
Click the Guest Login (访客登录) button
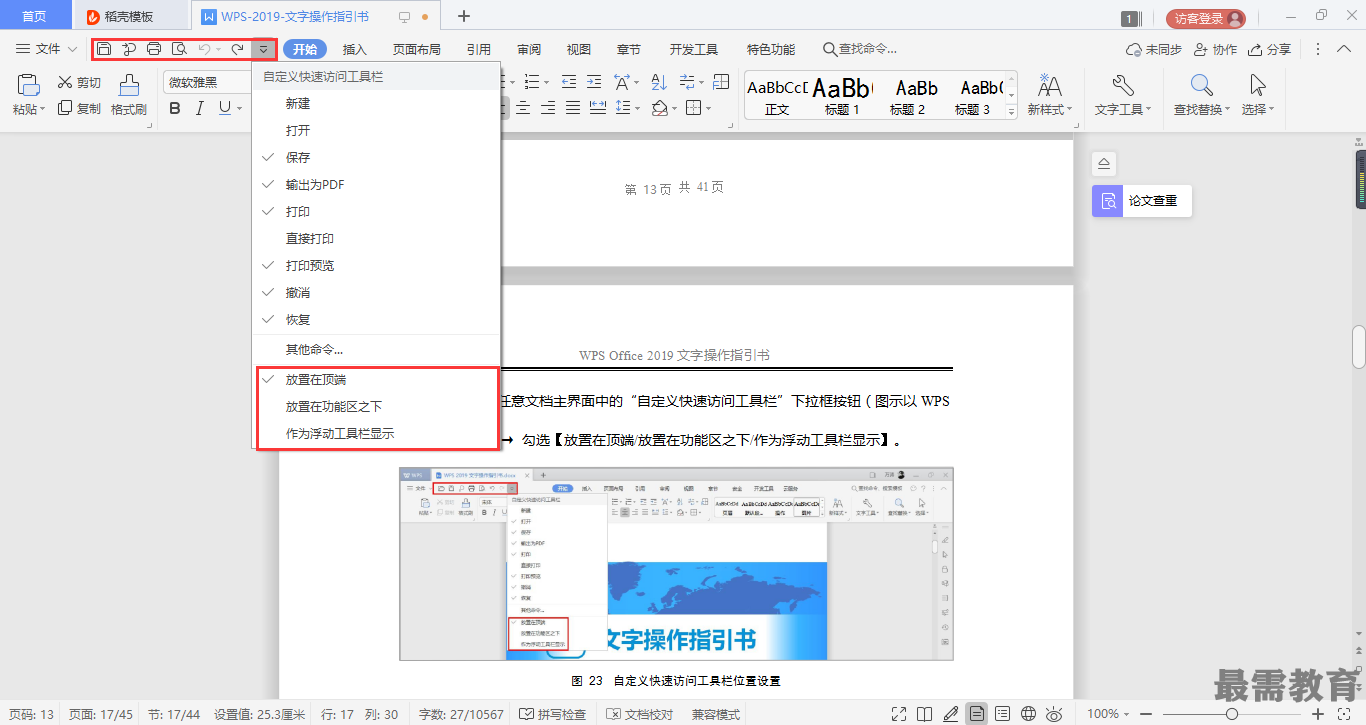pos(1206,18)
